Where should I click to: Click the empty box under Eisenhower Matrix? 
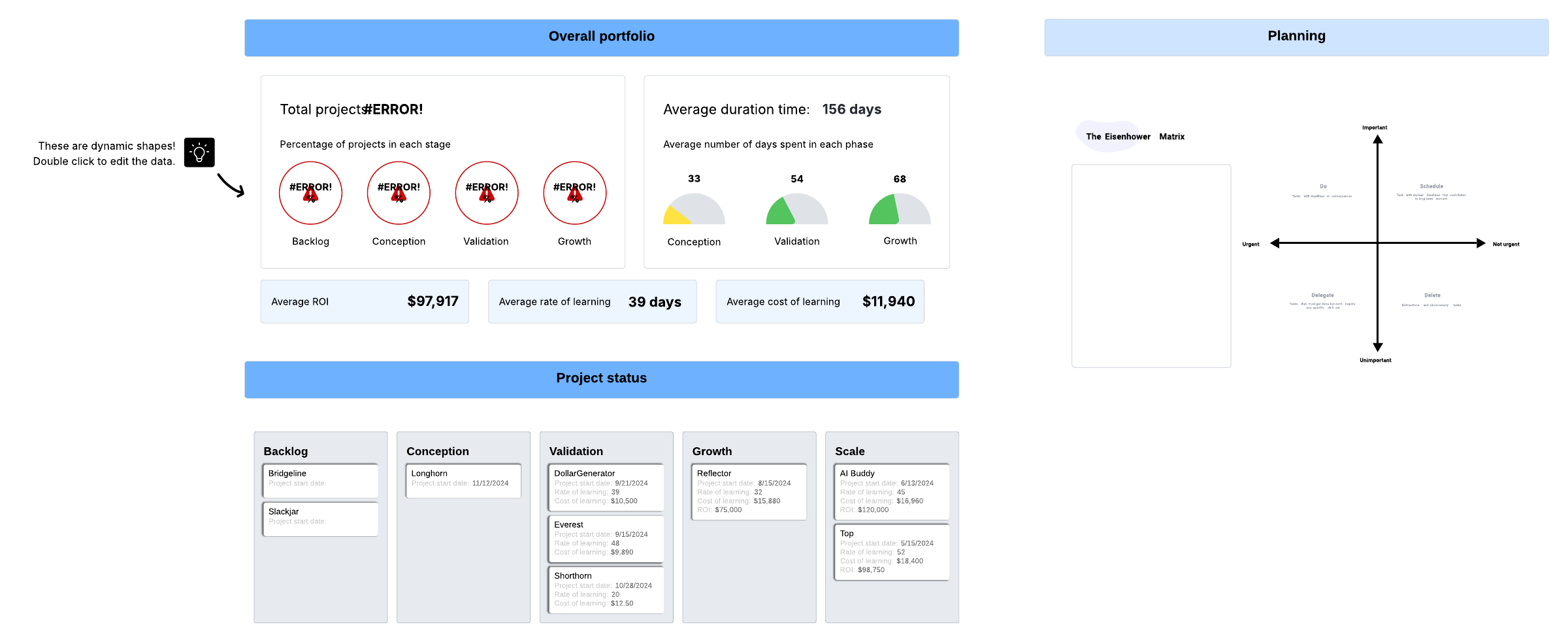click(x=1151, y=265)
